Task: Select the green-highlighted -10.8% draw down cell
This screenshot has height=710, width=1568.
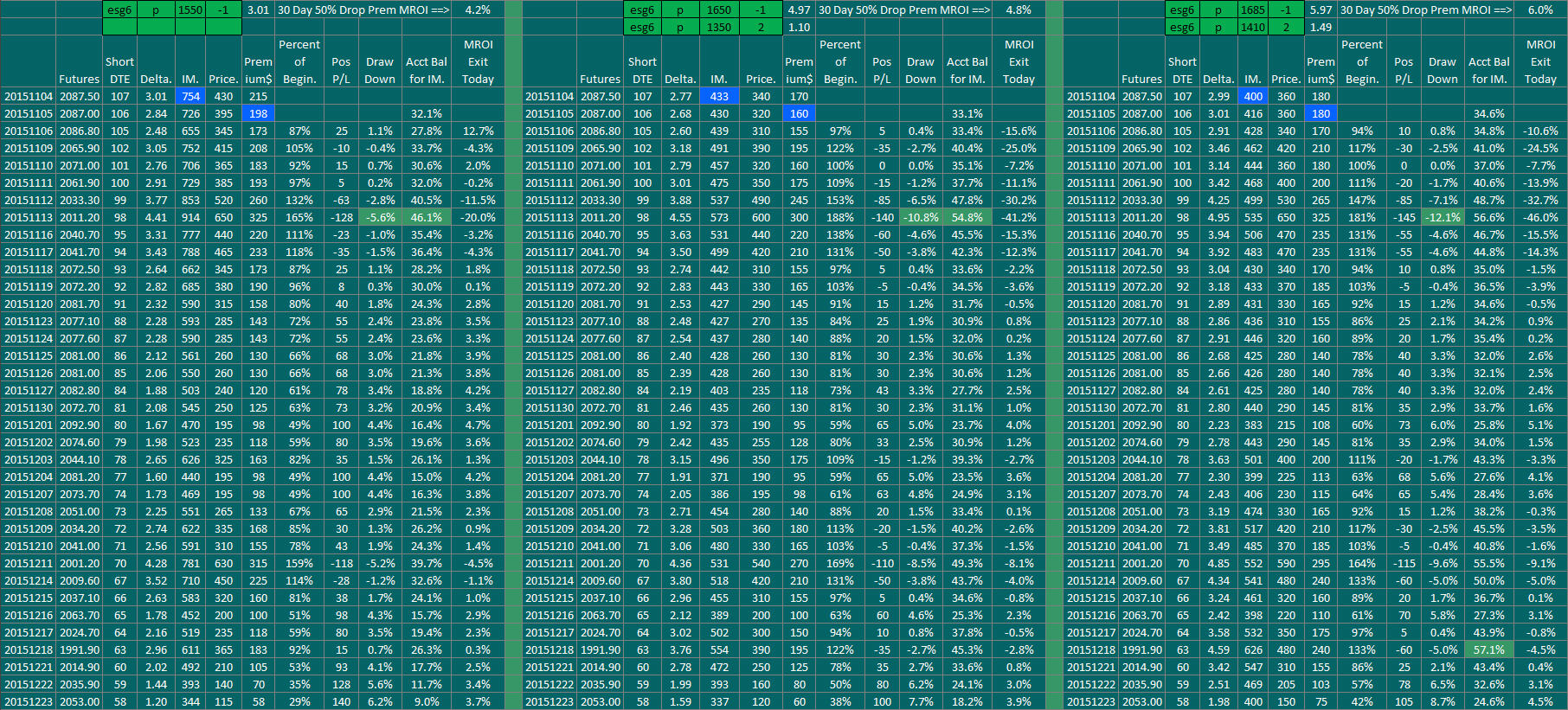Action: click(921, 218)
